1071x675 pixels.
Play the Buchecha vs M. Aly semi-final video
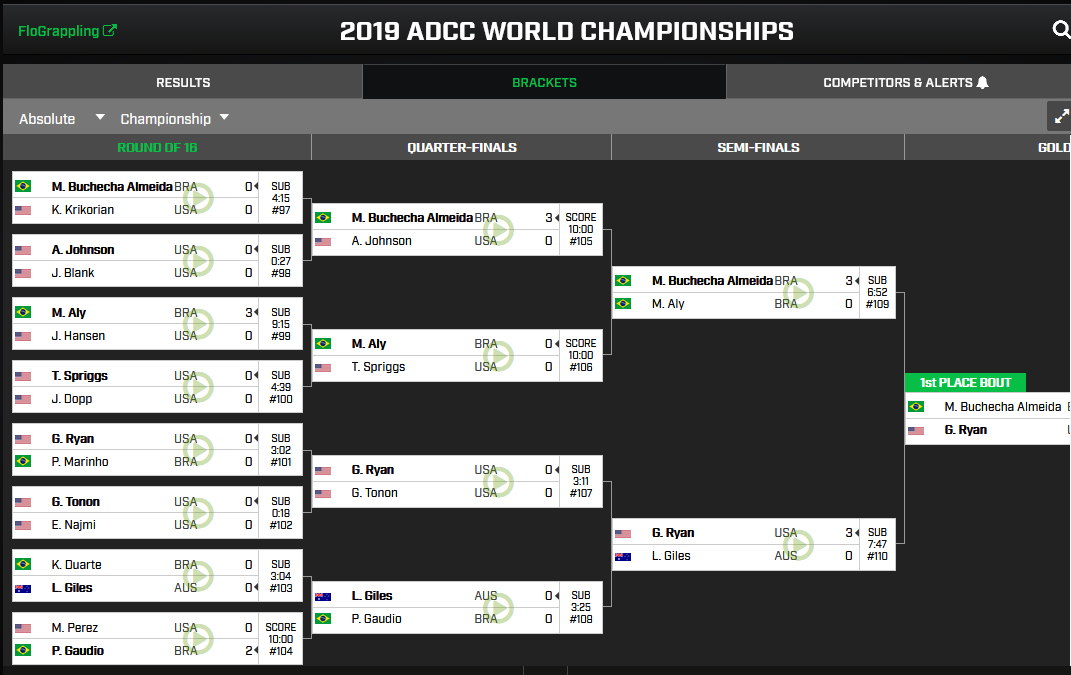pos(799,292)
